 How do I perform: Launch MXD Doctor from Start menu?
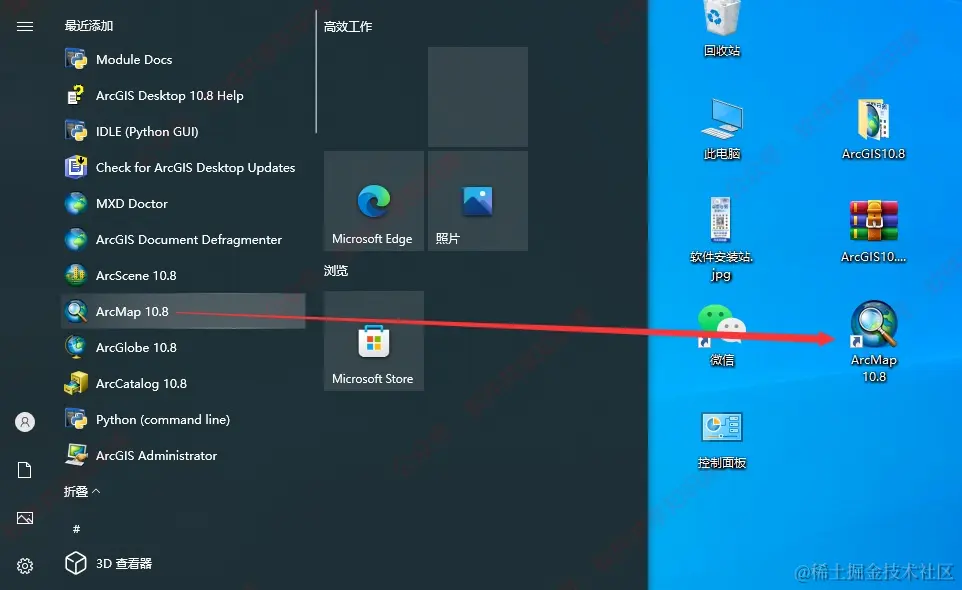(x=183, y=204)
